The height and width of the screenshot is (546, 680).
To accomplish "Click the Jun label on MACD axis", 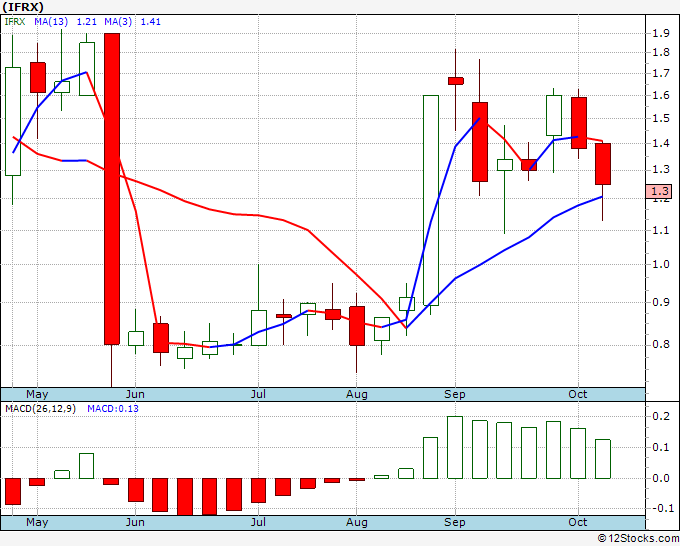I will (x=135, y=522).
